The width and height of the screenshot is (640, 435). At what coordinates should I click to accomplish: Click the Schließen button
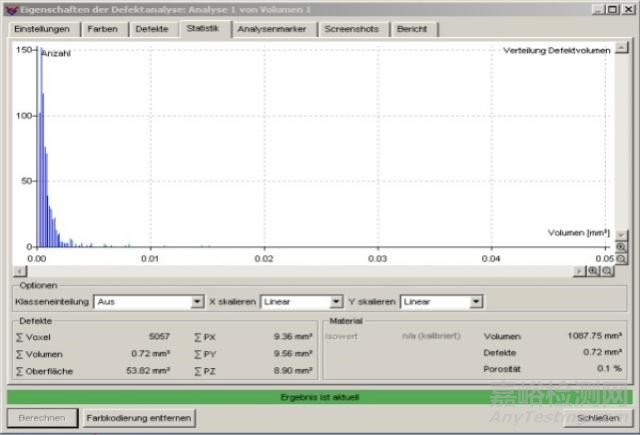tap(596, 417)
